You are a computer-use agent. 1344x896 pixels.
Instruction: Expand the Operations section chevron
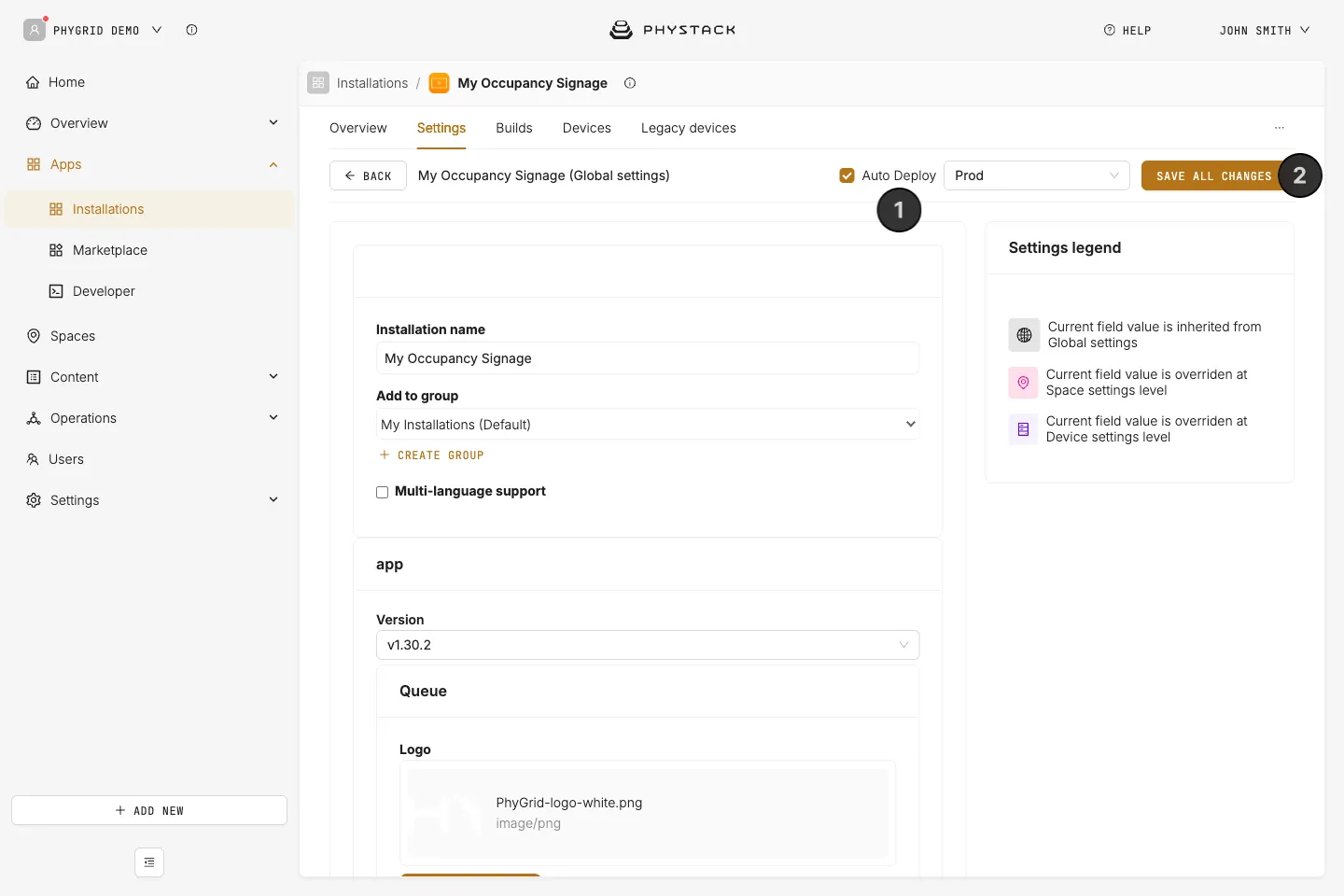[273, 417]
